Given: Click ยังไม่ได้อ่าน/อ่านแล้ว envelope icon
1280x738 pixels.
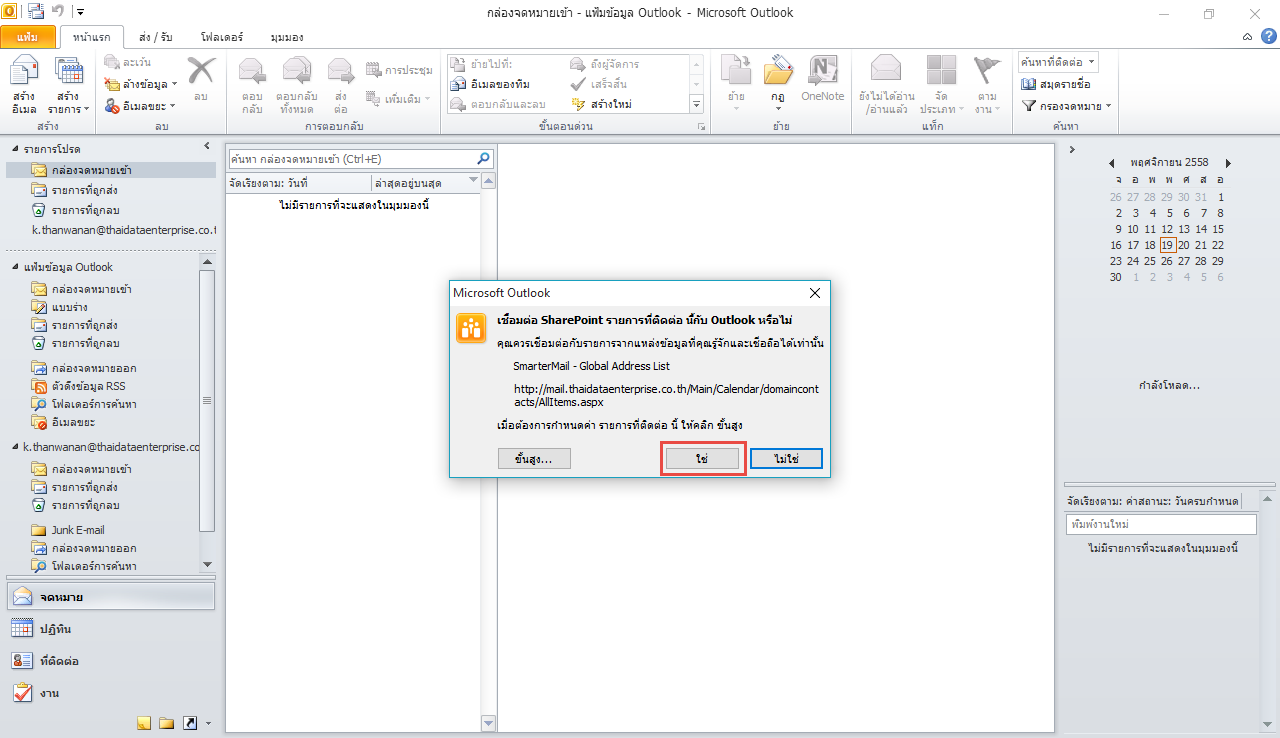Looking at the screenshot, I should 886,70.
